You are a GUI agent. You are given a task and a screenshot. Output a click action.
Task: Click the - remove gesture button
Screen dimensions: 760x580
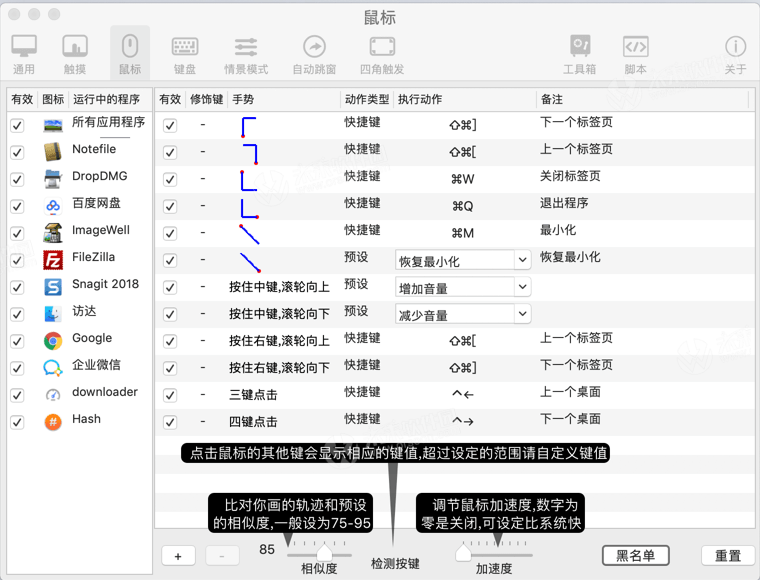[222, 556]
